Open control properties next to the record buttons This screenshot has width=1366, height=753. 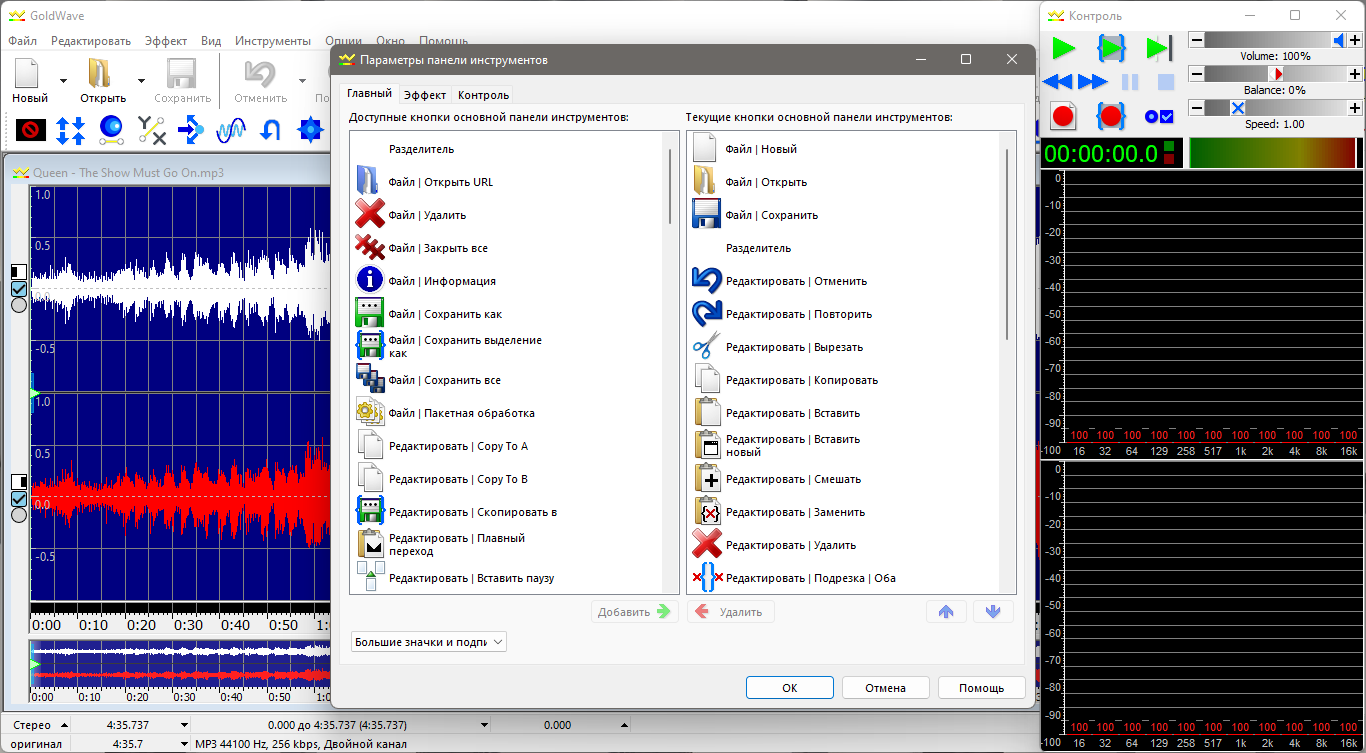click(1159, 117)
